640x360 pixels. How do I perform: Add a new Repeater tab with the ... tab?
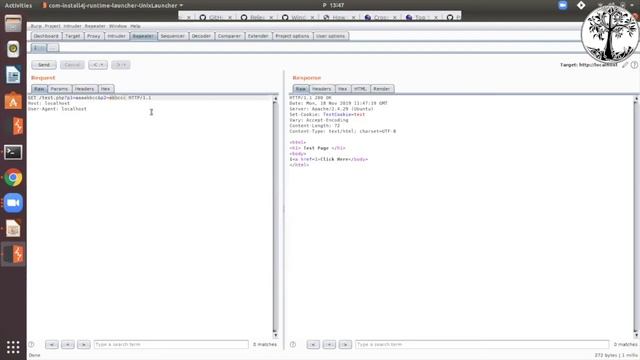(x=53, y=48)
